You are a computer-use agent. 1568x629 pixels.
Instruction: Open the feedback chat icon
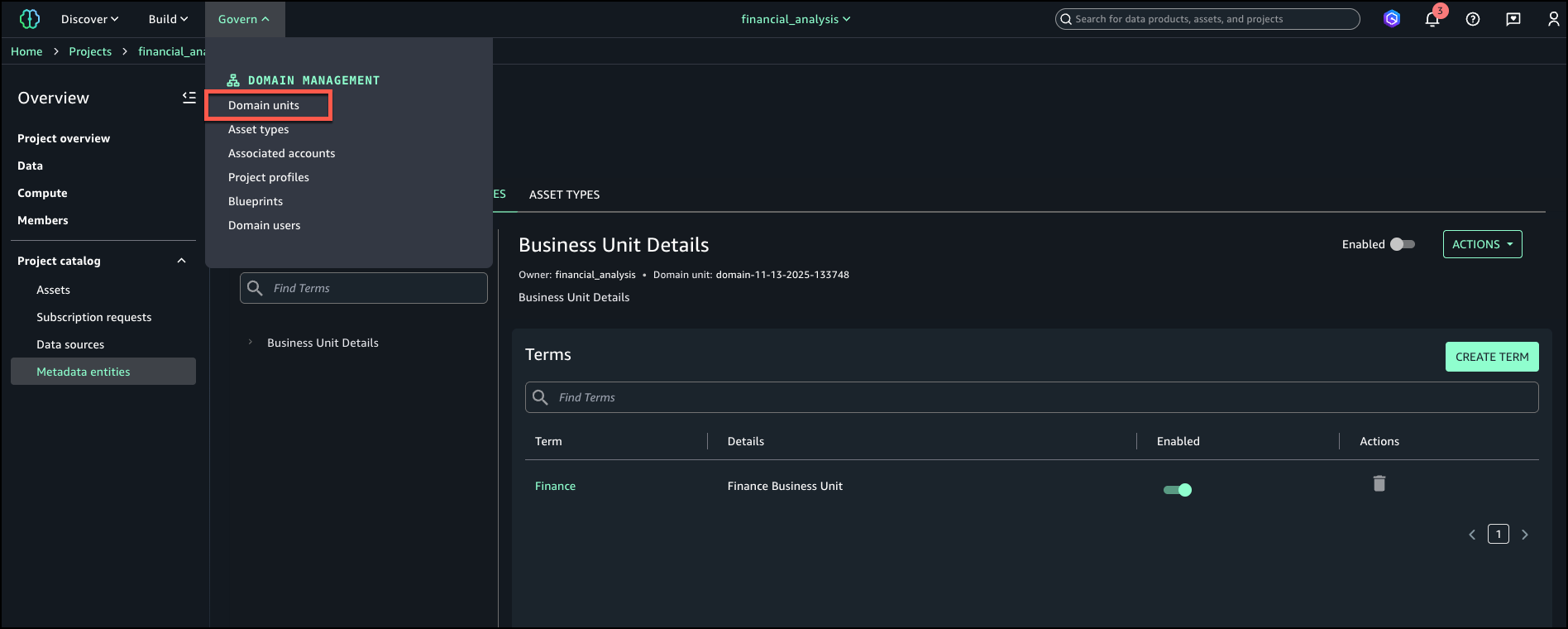pos(1513,19)
